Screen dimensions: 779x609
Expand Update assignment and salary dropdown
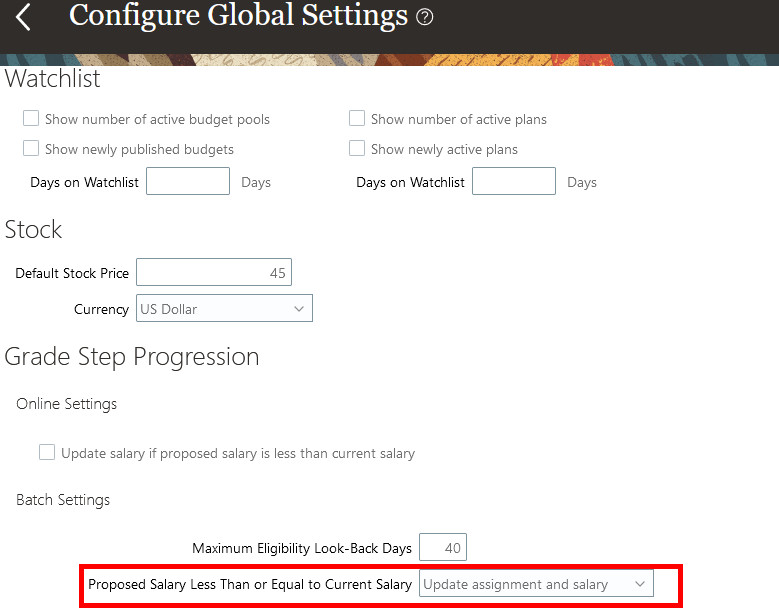(x=536, y=584)
